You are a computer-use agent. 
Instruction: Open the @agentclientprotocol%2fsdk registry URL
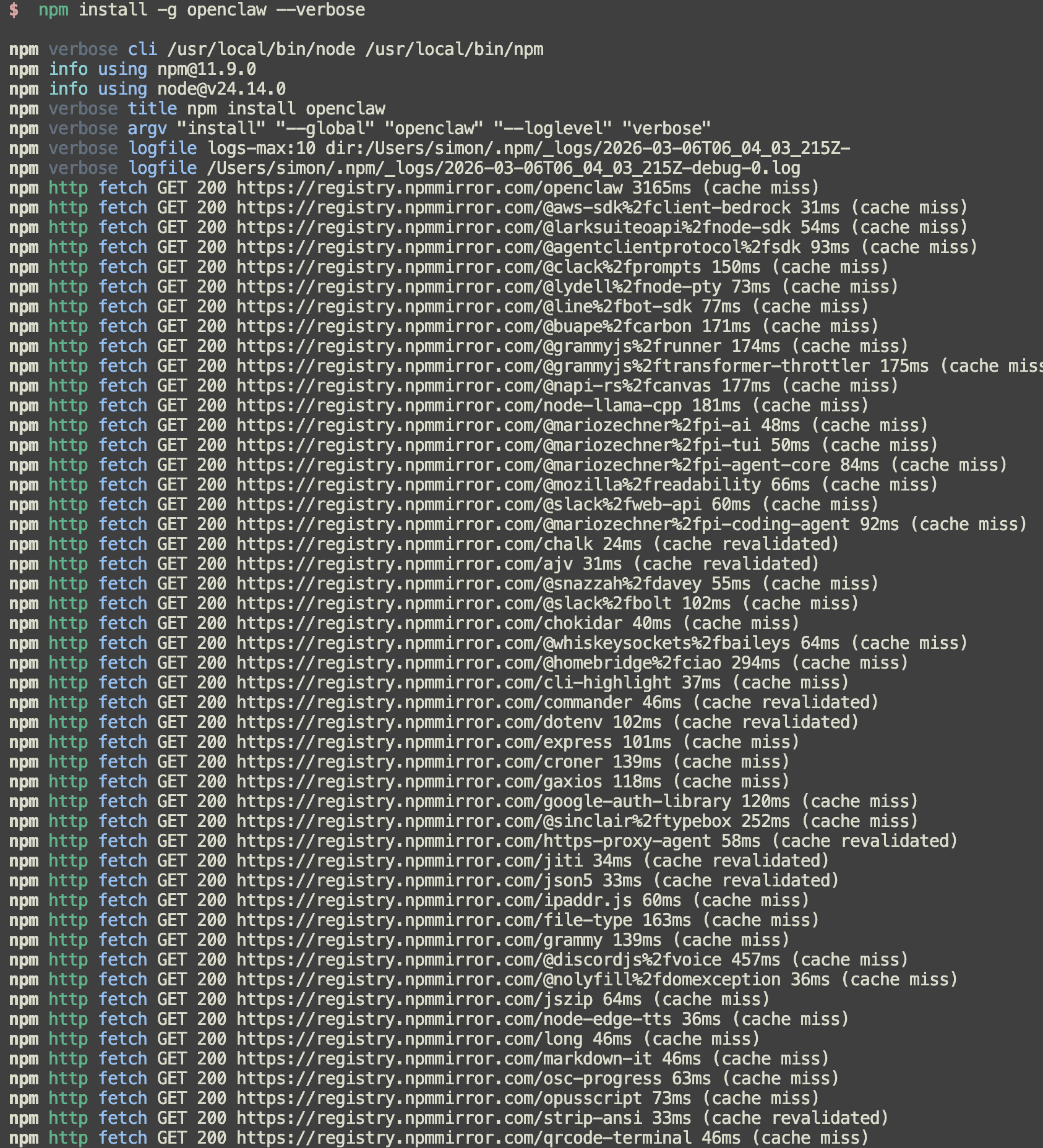coord(518,247)
